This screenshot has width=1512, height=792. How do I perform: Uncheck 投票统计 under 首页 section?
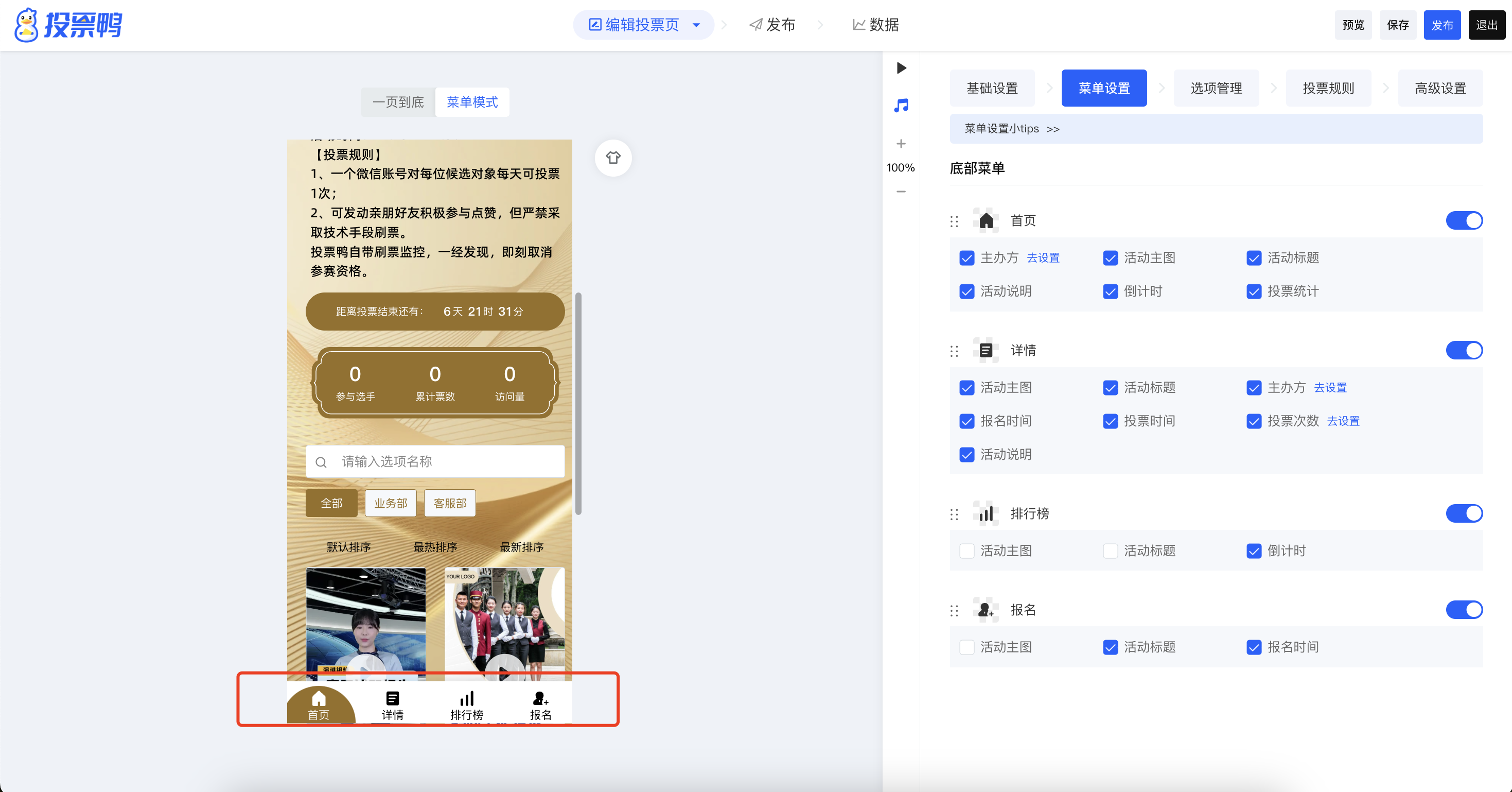pos(1254,291)
